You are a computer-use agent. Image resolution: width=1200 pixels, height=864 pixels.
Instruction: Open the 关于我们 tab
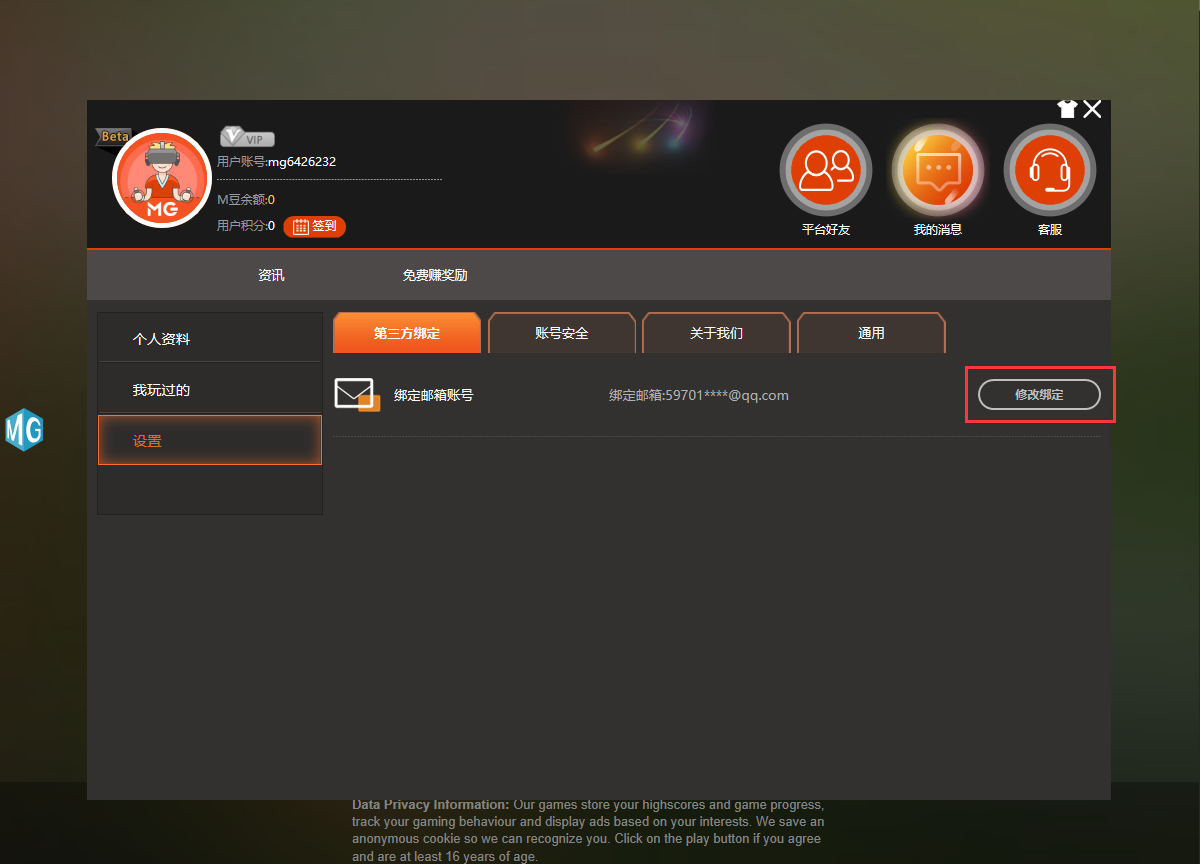pyautogui.click(x=716, y=333)
